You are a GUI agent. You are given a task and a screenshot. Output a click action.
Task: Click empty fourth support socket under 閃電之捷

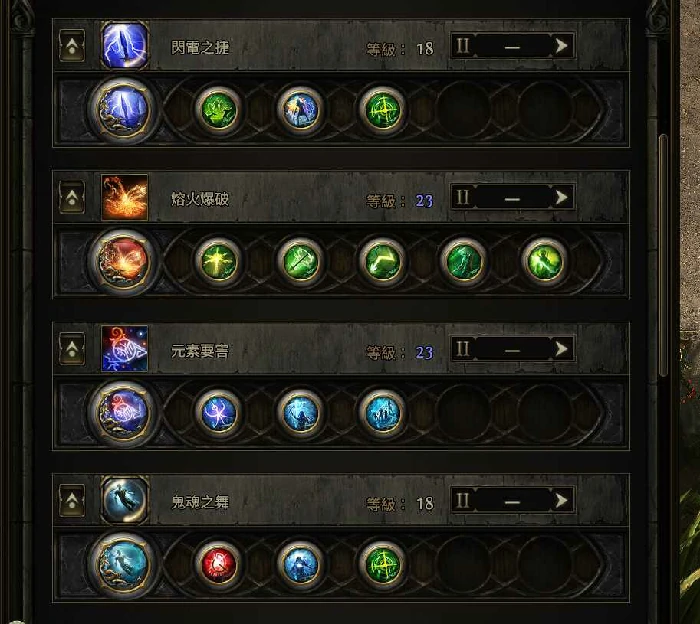click(x=463, y=109)
